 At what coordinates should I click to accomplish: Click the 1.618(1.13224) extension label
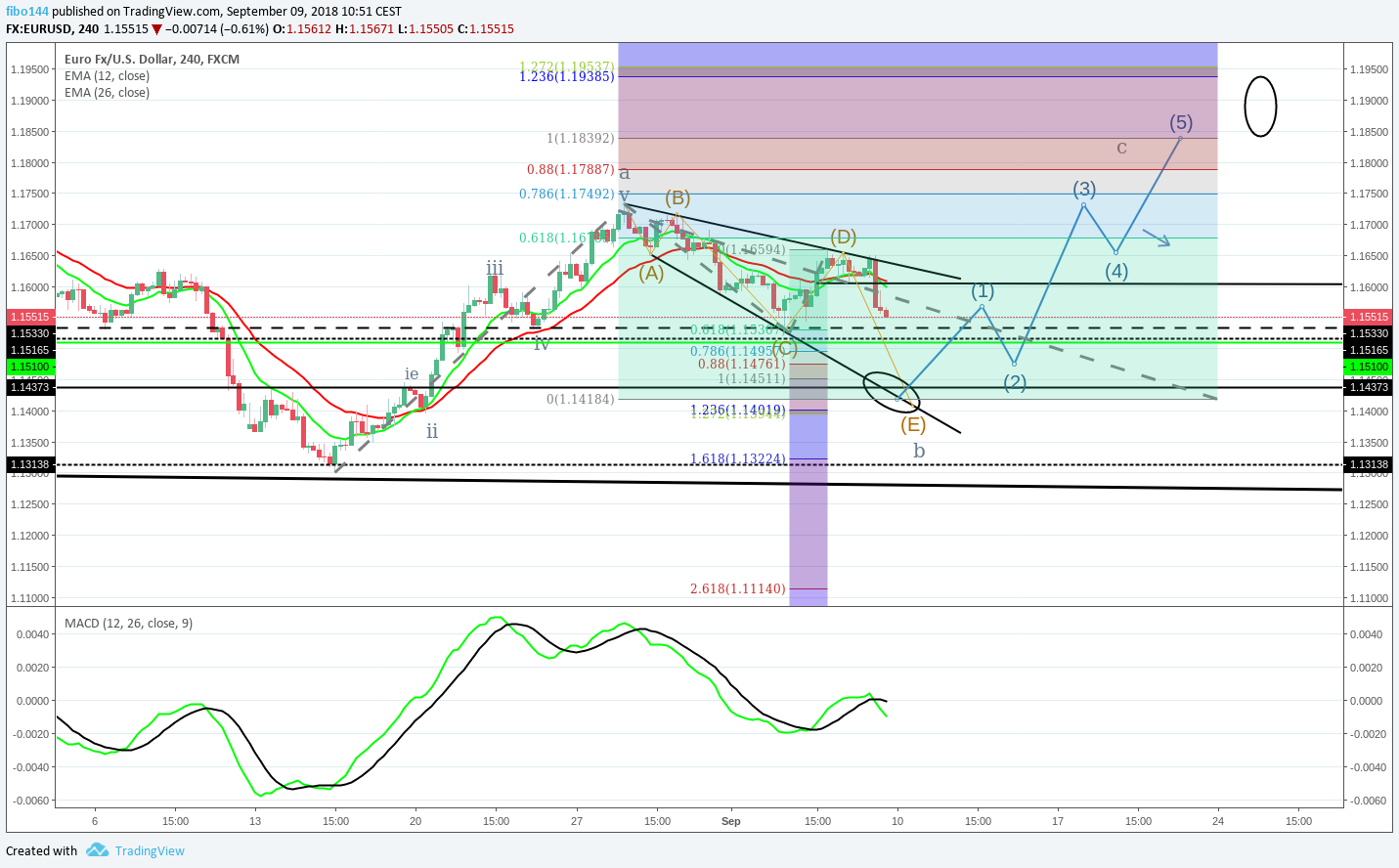point(737,458)
